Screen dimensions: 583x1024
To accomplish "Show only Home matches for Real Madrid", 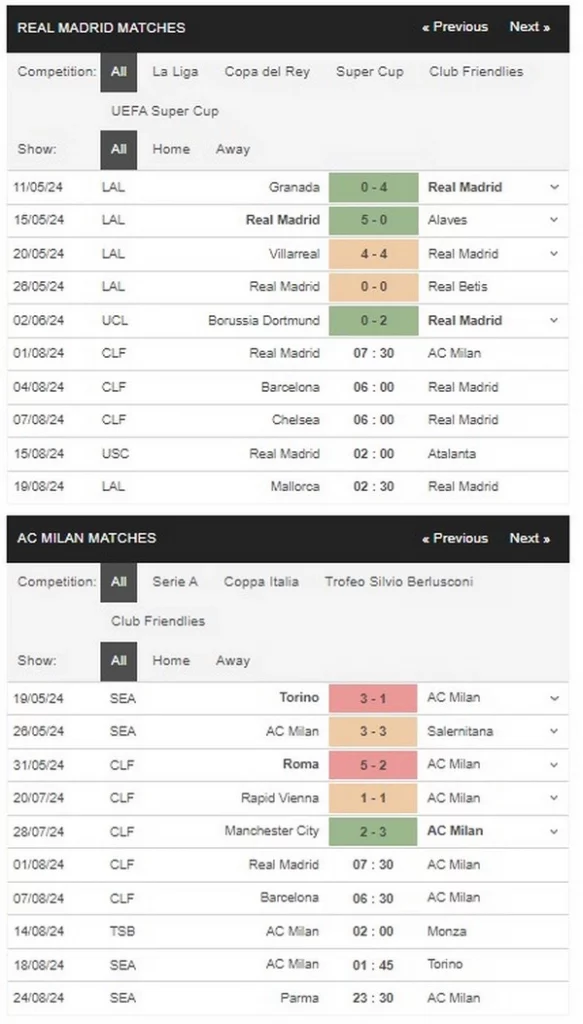I will (x=171, y=149).
